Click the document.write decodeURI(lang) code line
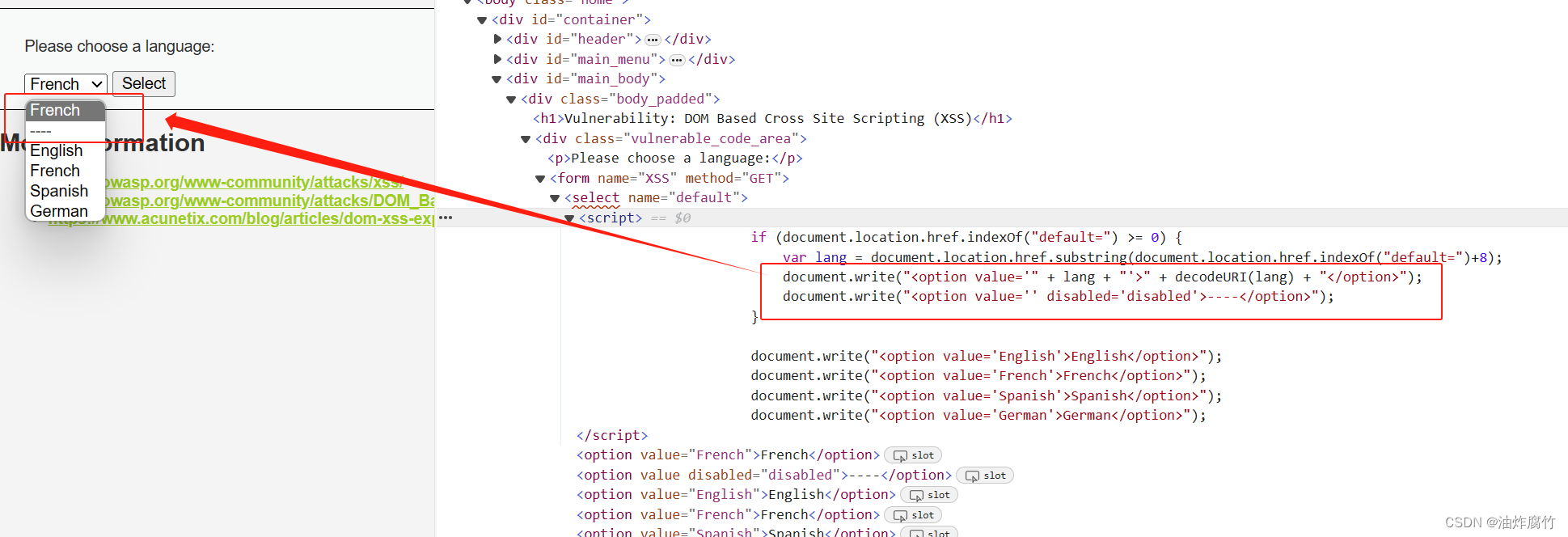The width and height of the screenshot is (1568, 537). [x=1102, y=277]
